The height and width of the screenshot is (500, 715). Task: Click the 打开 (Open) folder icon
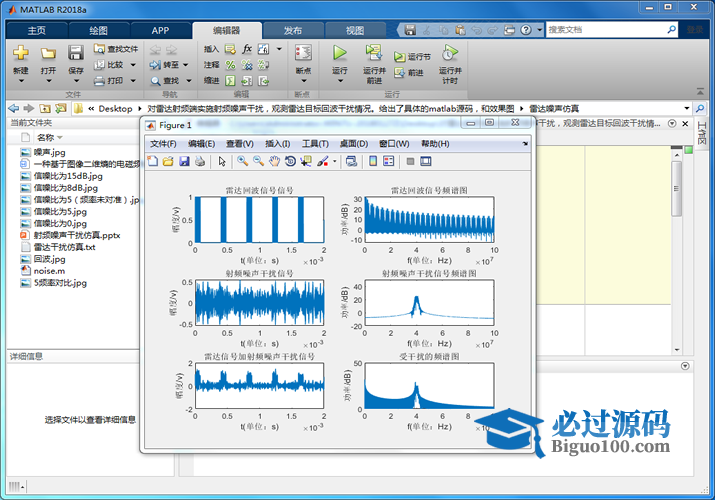click(x=48, y=53)
